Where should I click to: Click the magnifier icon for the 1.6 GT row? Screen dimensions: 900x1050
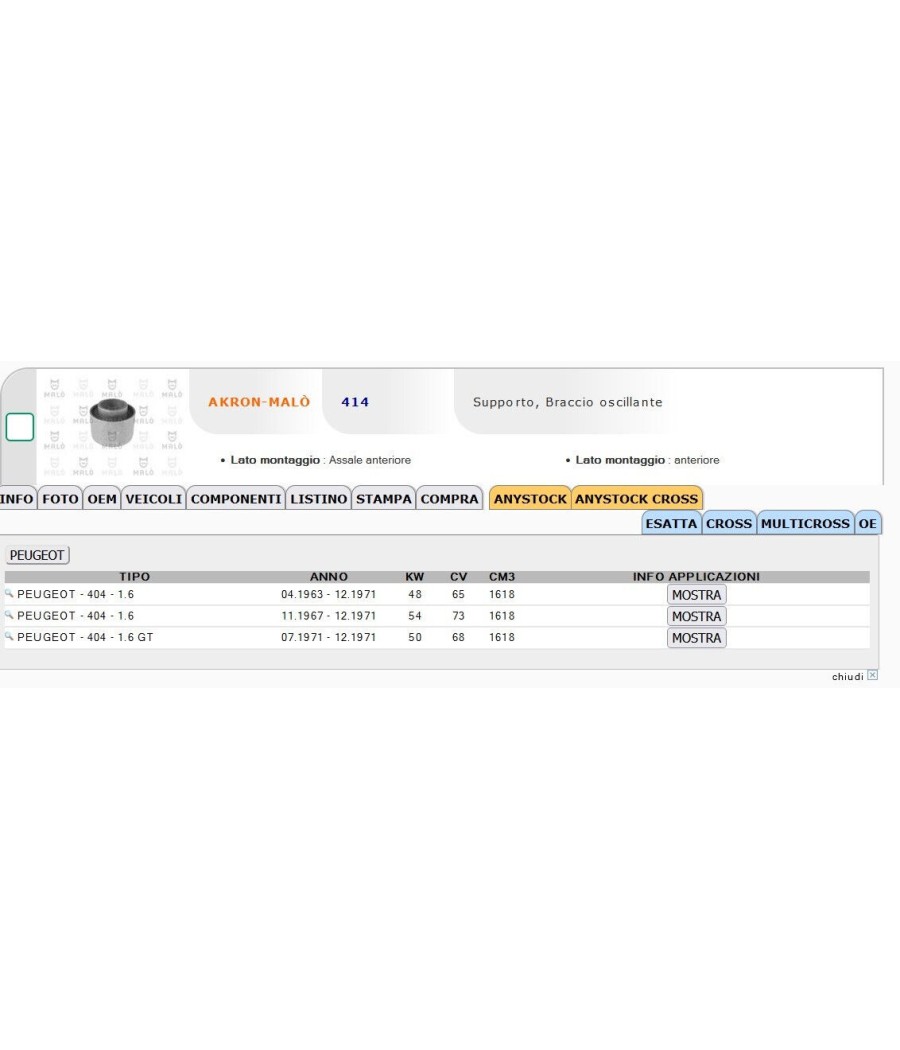tap(9, 636)
